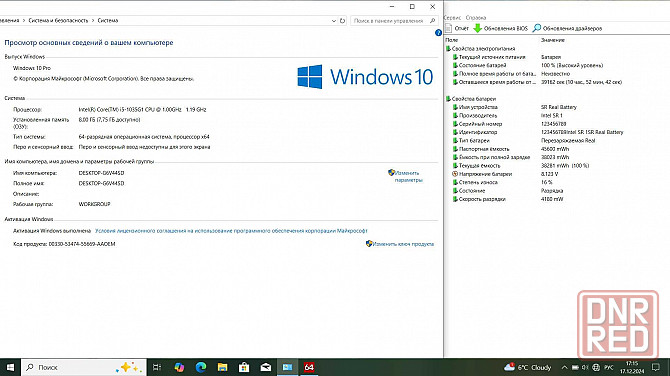Click the taskbar Поиск search box

(x=84, y=367)
